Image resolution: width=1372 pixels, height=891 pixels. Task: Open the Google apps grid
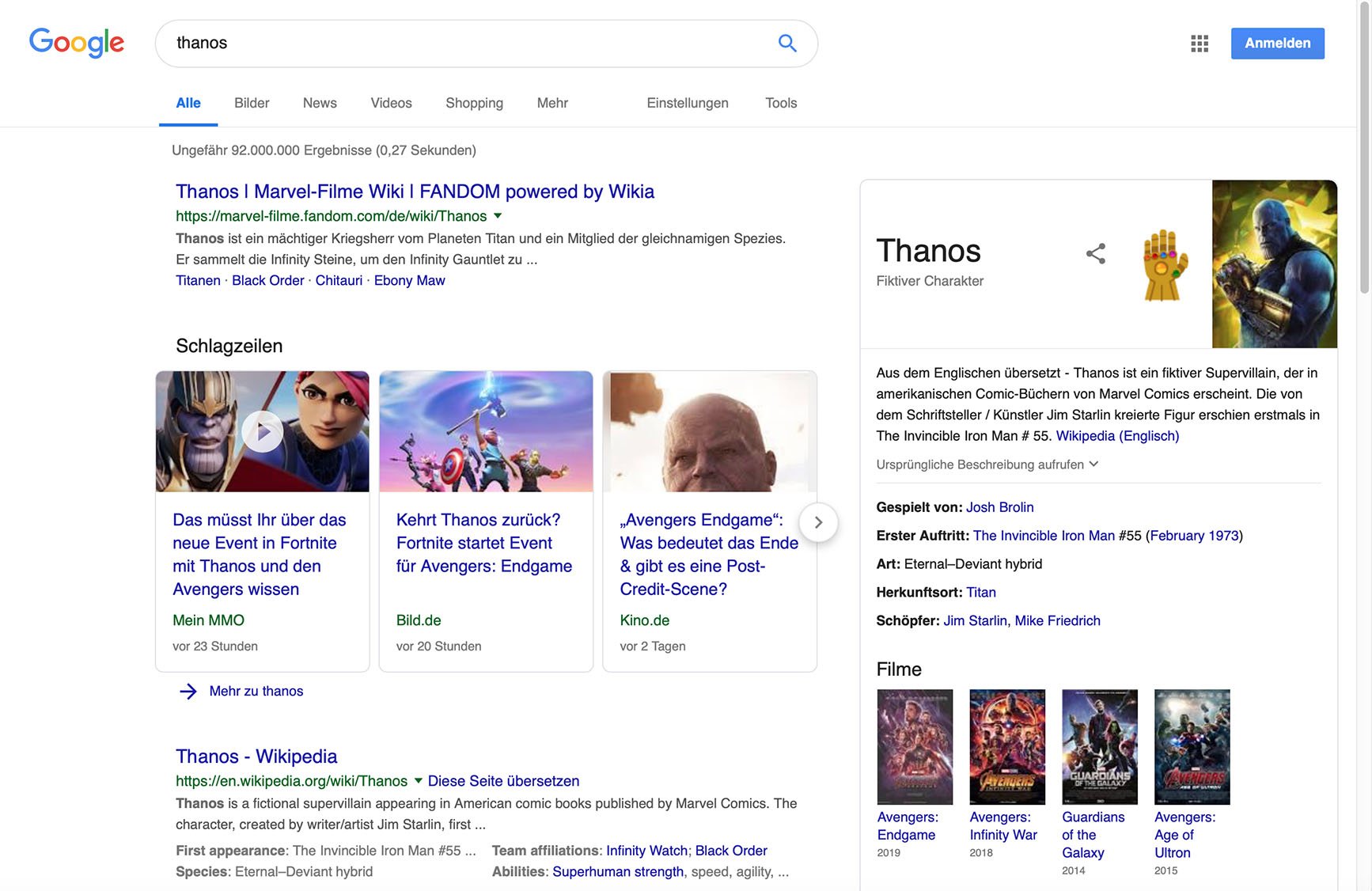pos(1200,44)
